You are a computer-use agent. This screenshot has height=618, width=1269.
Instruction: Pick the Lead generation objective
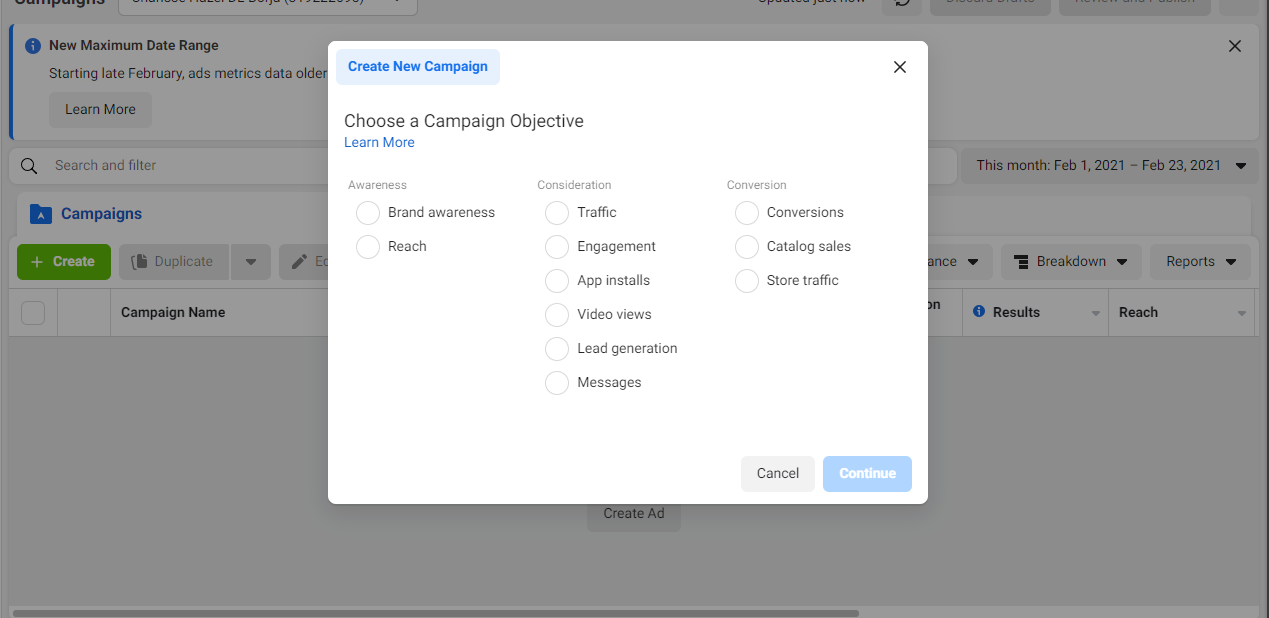coord(557,349)
